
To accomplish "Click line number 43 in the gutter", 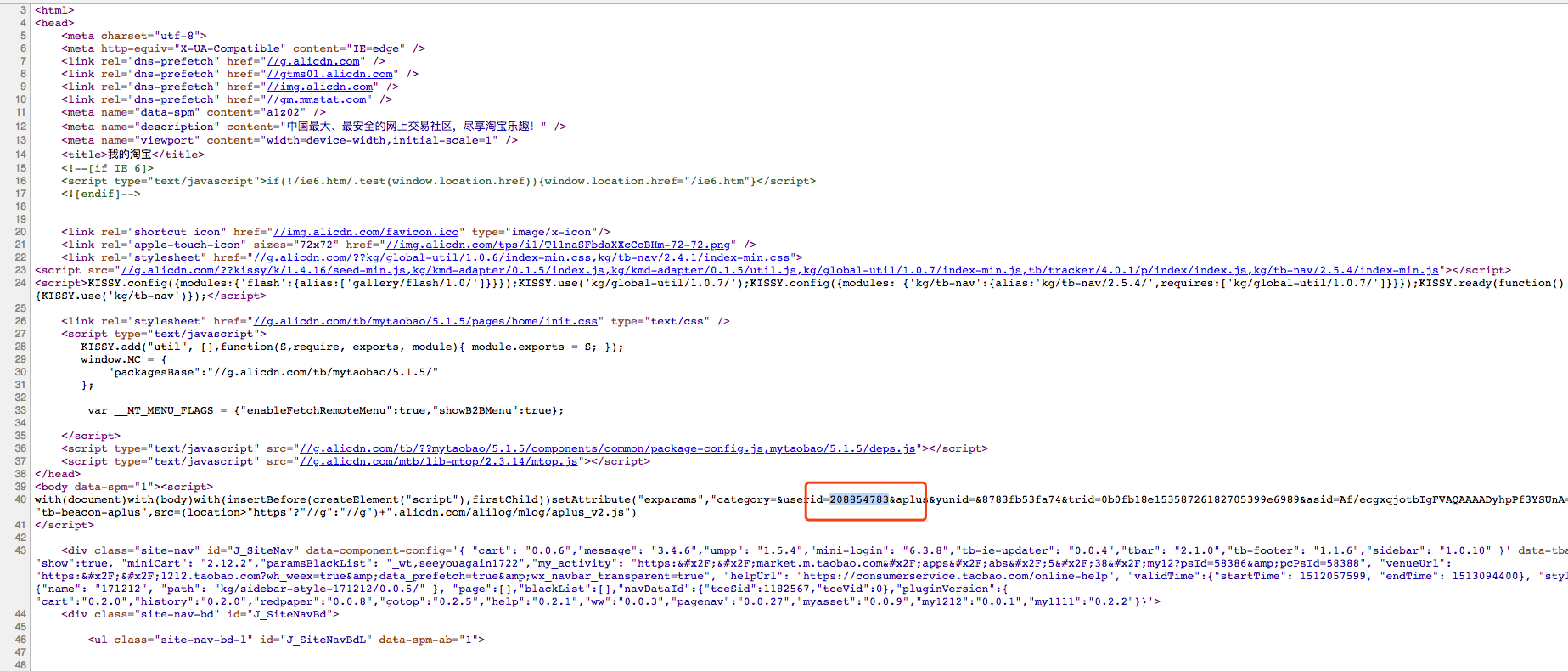I will (x=20, y=550).
